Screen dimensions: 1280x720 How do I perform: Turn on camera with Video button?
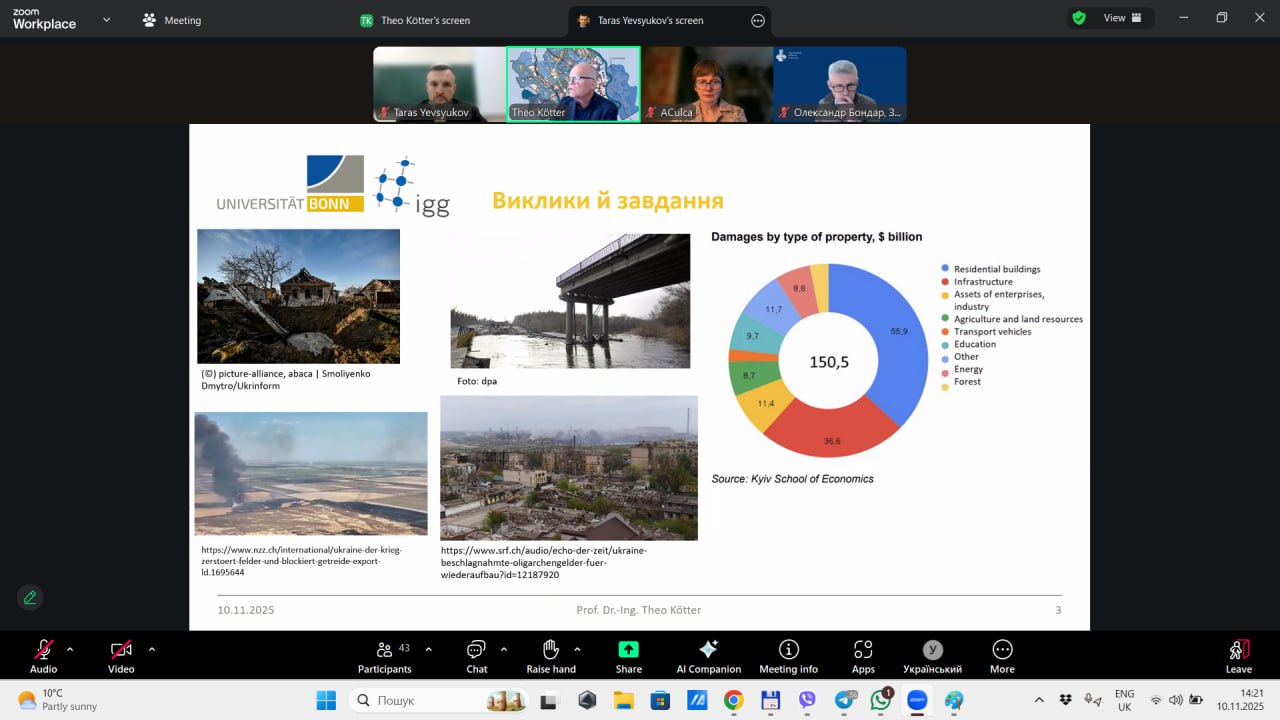click(x=121, y=655)
